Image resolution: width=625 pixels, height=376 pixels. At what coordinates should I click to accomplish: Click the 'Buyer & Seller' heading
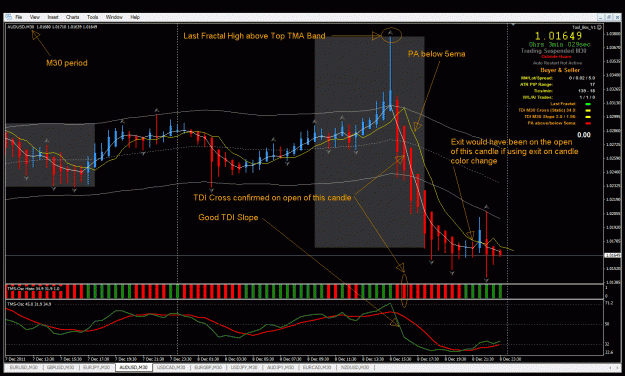tap(560, 70)
